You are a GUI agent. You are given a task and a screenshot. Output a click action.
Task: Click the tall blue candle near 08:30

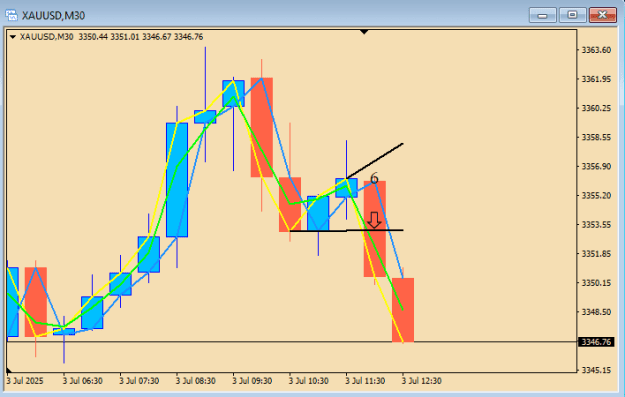tap(177, 180)
